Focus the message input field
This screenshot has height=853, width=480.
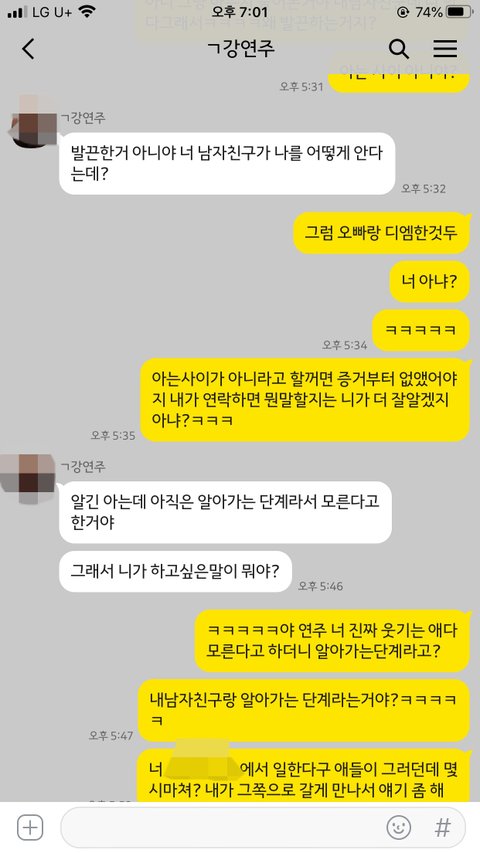pyautogui.click(x=263, y=827)
